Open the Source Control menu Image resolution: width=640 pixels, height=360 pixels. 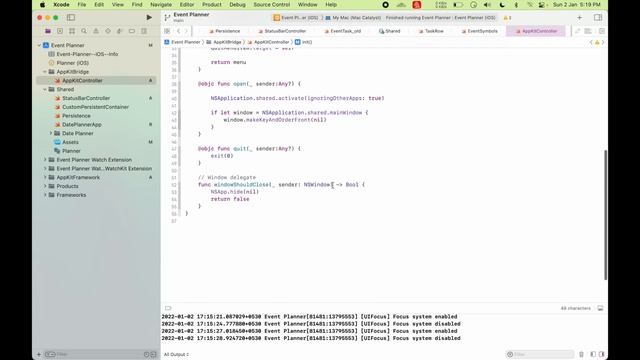[x=271, y=4]
